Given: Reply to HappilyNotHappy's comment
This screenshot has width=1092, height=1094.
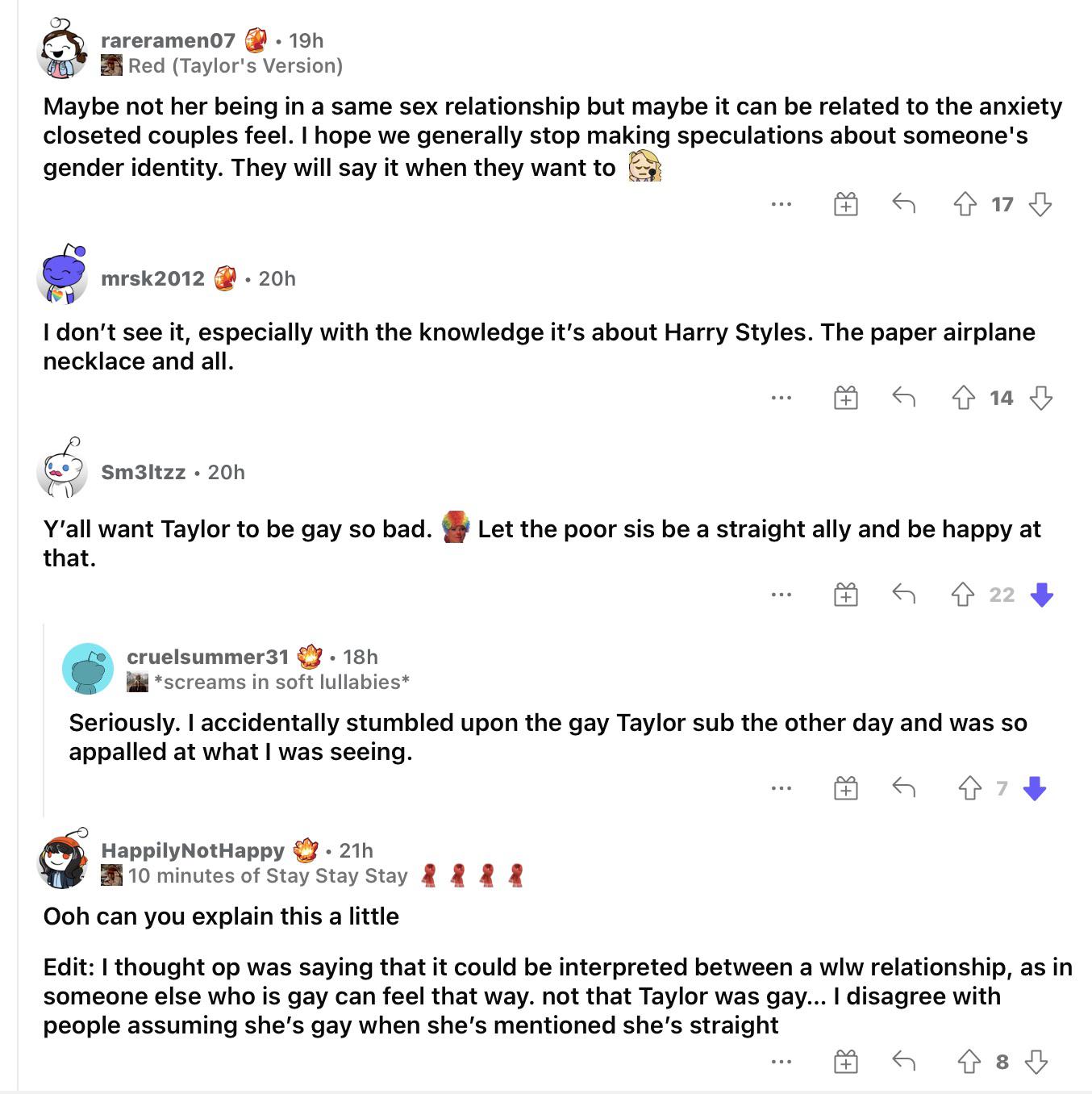Looking at the screenshot, I should [x=903, y=1061].
